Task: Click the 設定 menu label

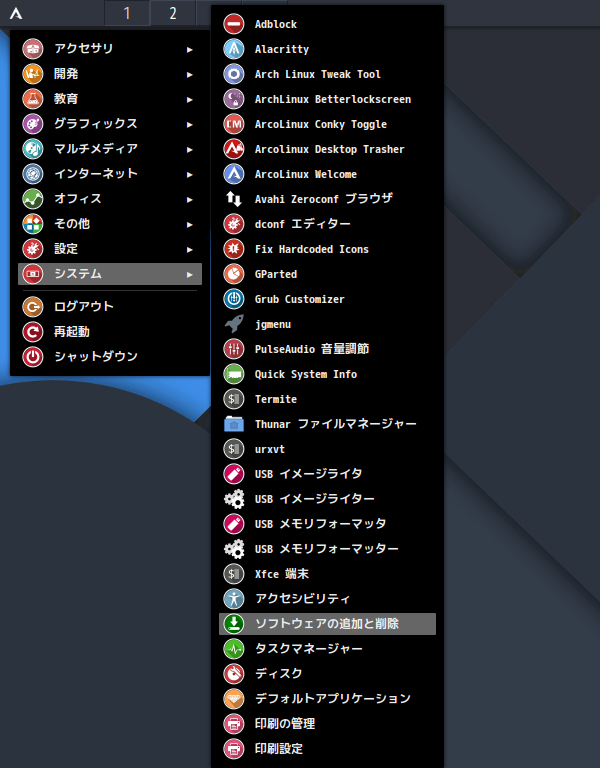Action: (66, 248)
